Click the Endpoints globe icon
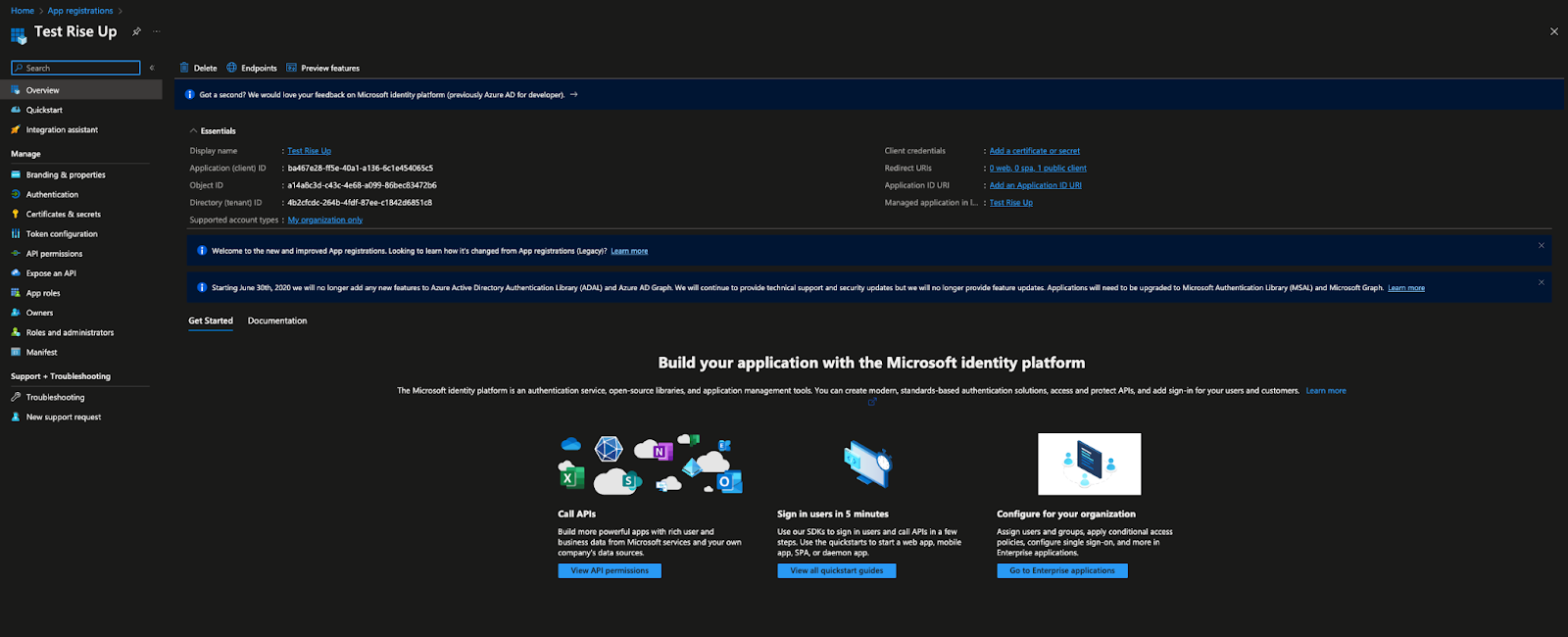Screen dimensions: 1568x637 232,68
